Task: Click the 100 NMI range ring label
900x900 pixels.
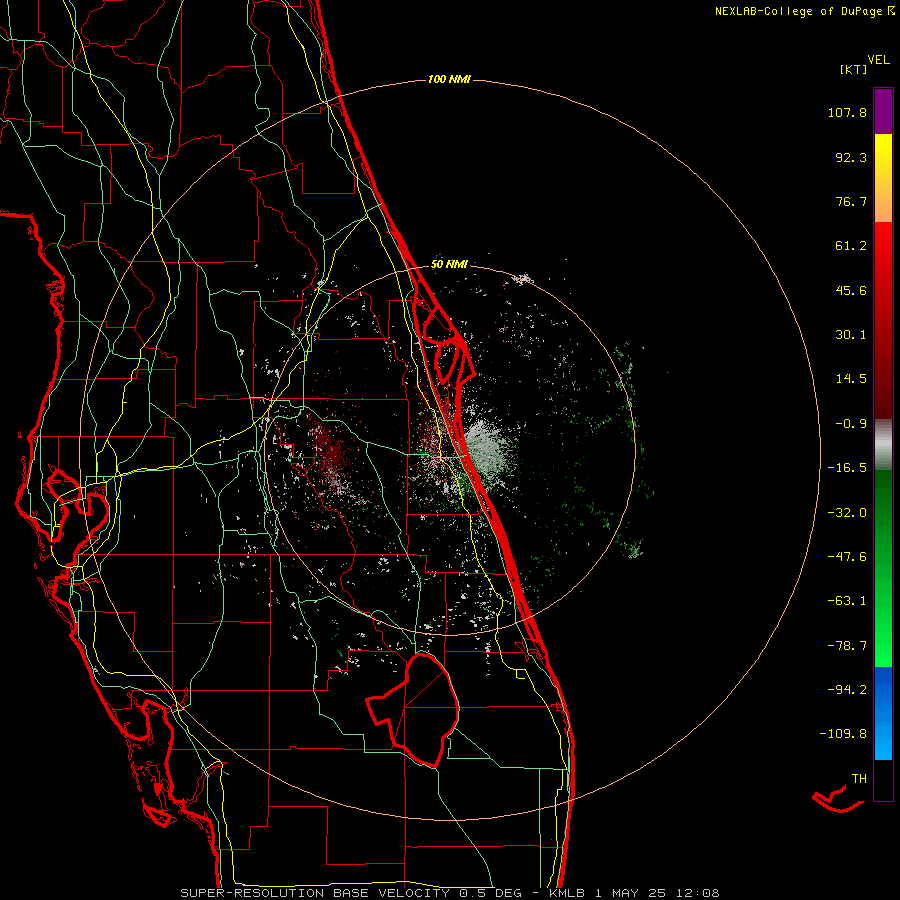Action: [x=449, y=79]
